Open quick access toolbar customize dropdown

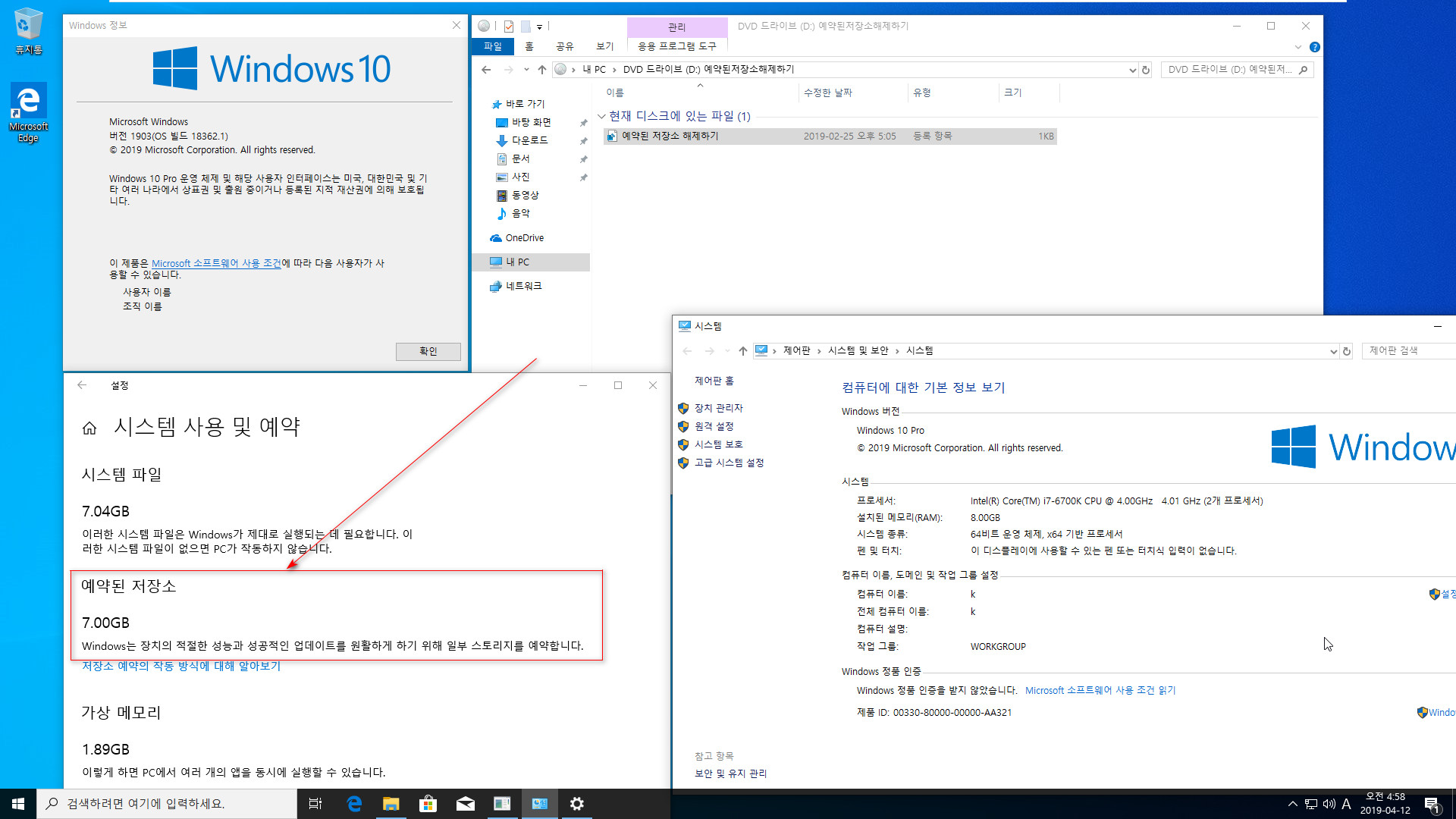540,27
